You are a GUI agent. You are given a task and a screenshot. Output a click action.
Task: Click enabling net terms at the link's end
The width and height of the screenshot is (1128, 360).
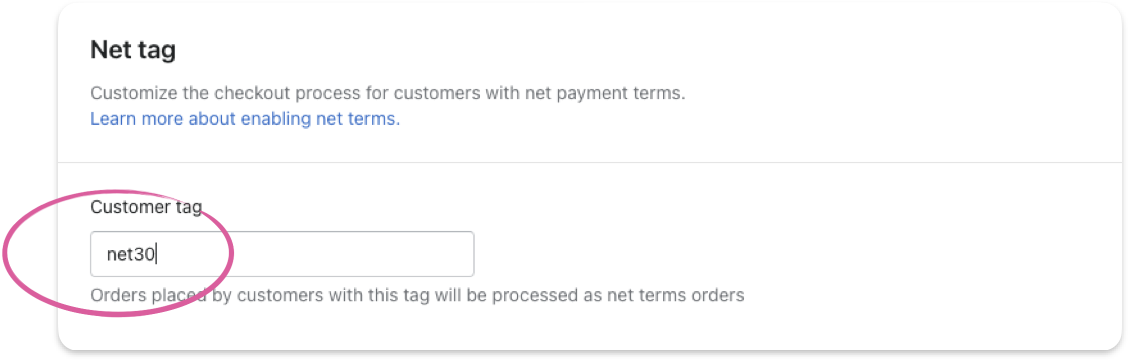coord(321,119)
